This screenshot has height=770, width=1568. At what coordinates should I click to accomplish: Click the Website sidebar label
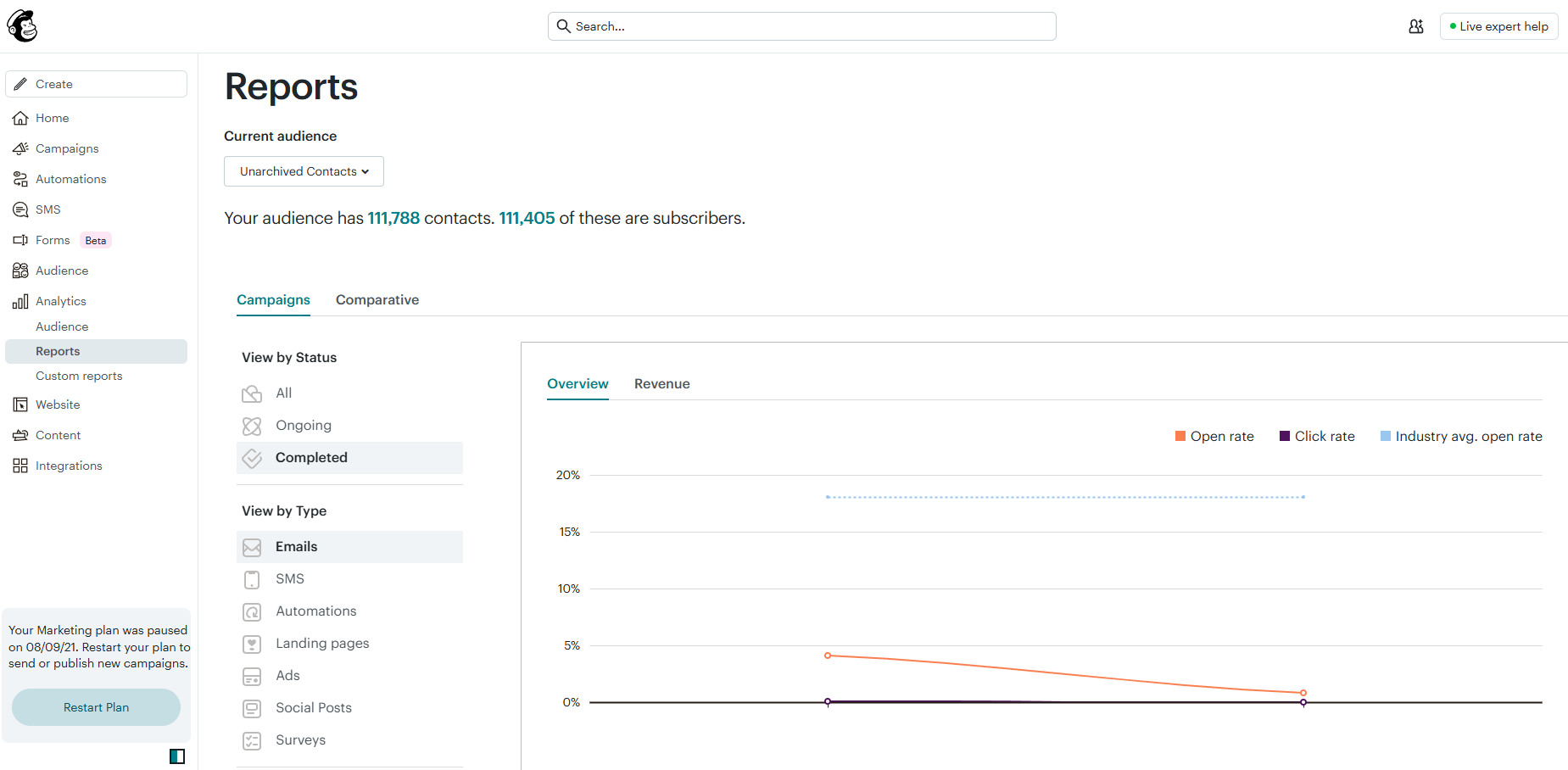coord(58,405)
